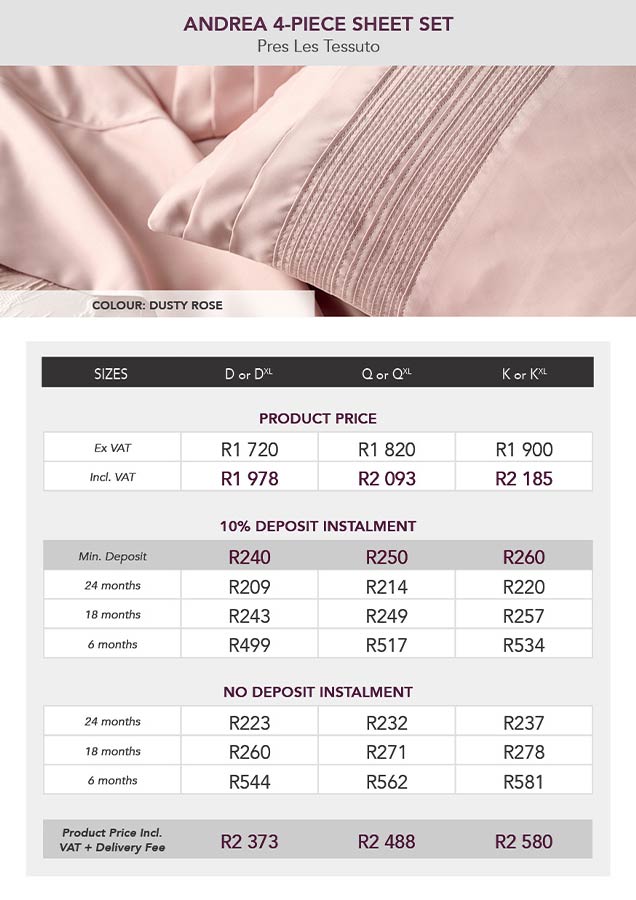Select the R240 minimum deposit cell

coord(249,557)
